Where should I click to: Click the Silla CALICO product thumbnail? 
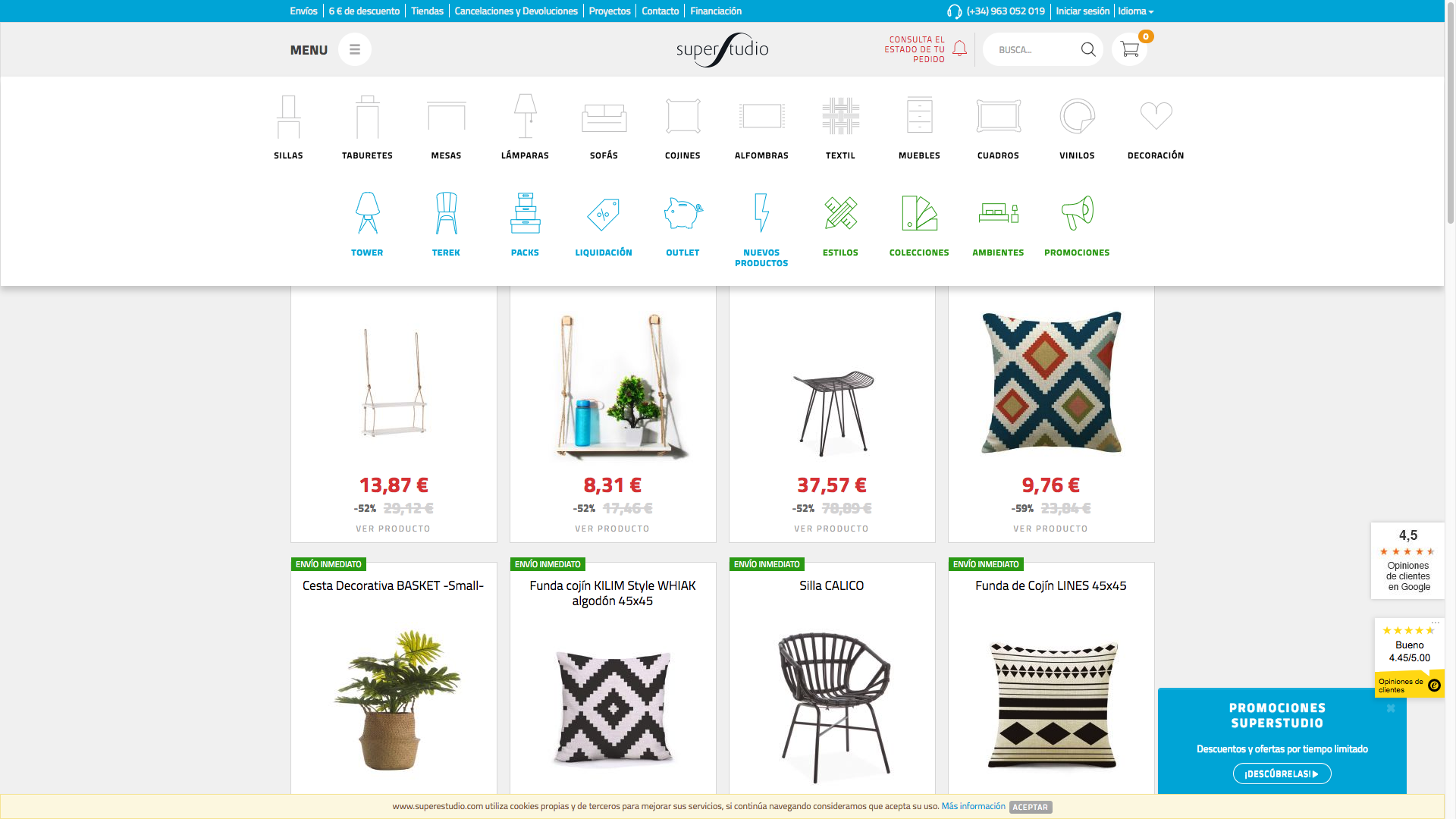831,700
